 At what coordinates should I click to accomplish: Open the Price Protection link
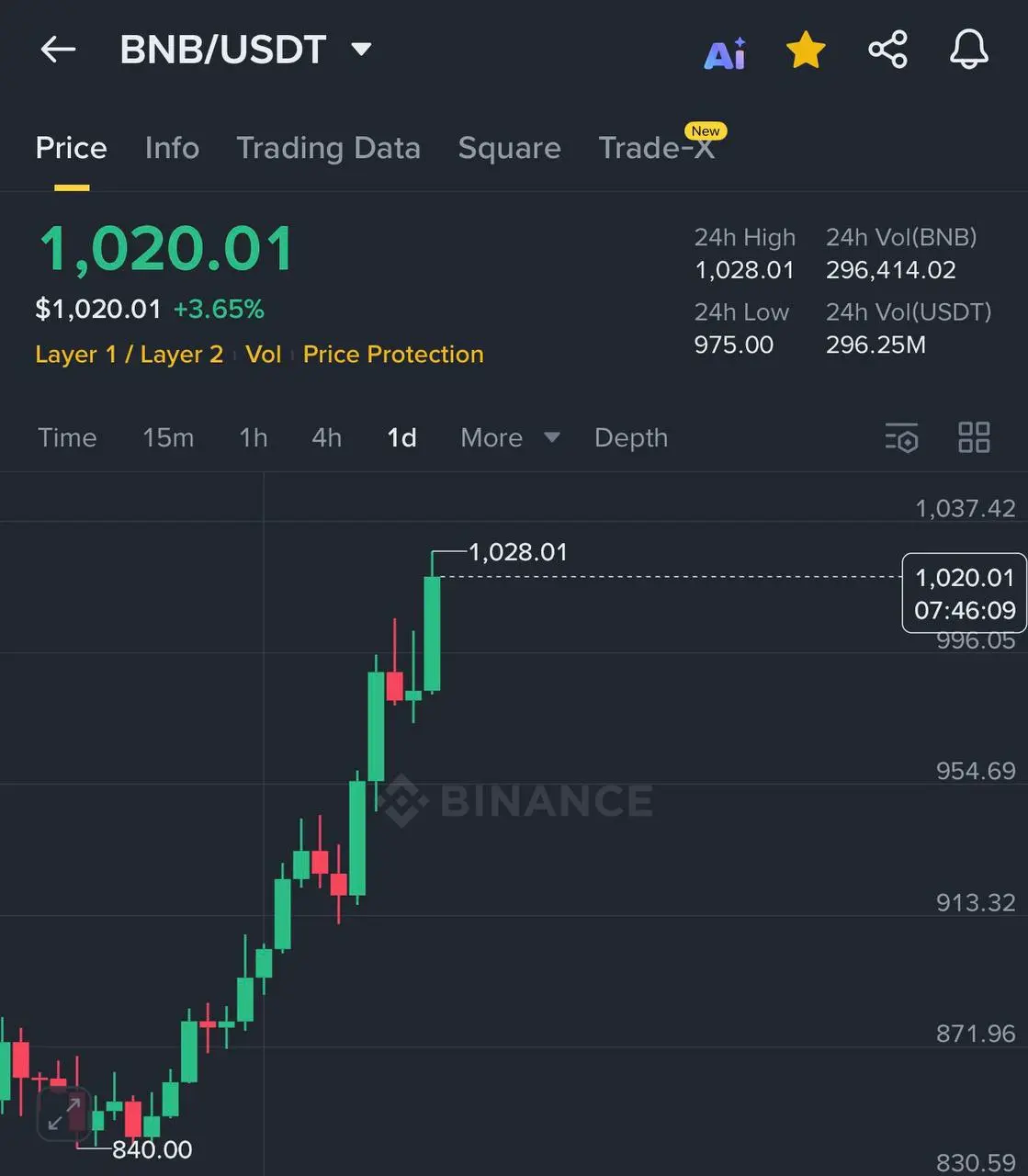click(393, 355)
